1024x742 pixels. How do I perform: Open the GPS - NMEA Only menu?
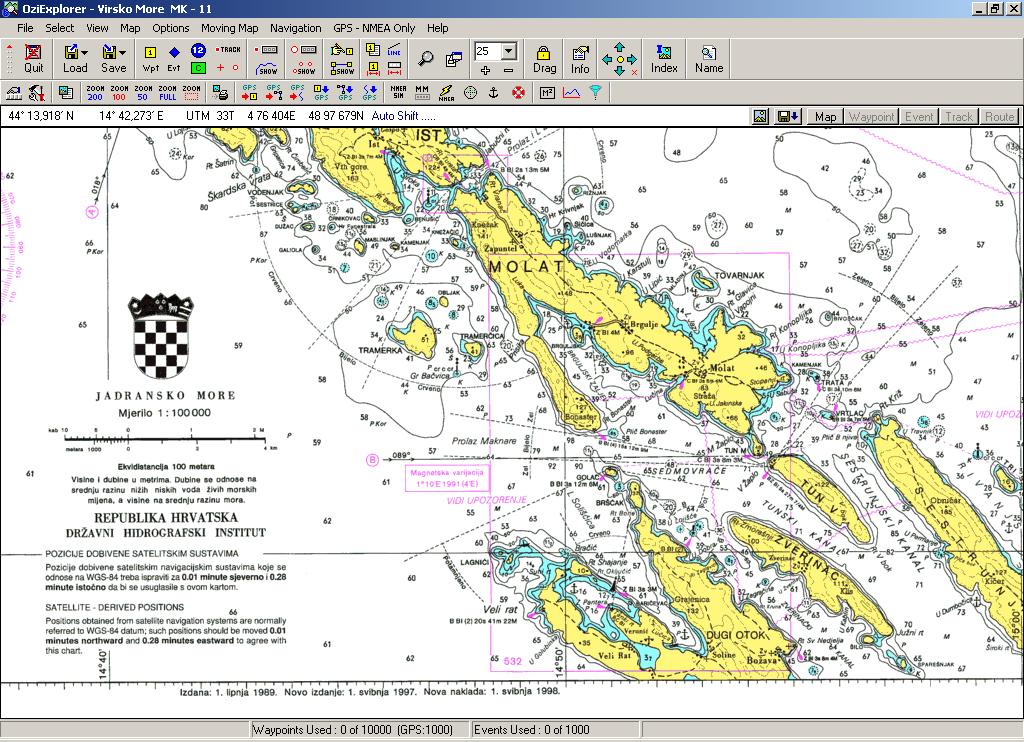point(374,28)
